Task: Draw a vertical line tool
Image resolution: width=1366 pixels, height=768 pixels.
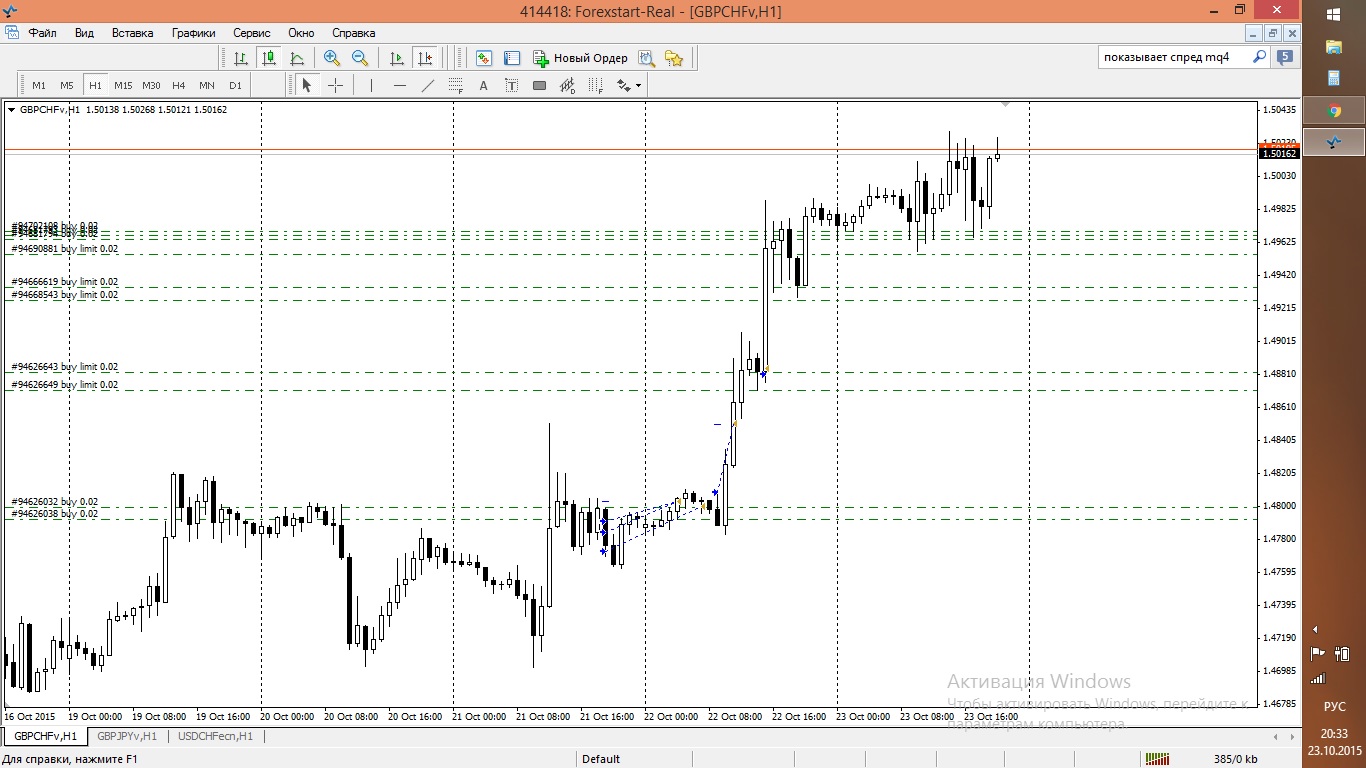Action: 371,86
